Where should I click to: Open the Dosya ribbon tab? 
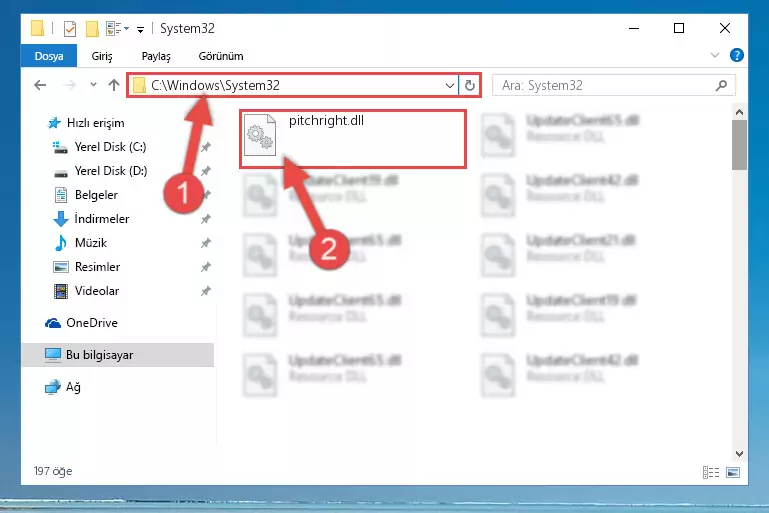[x=49, y=56]
